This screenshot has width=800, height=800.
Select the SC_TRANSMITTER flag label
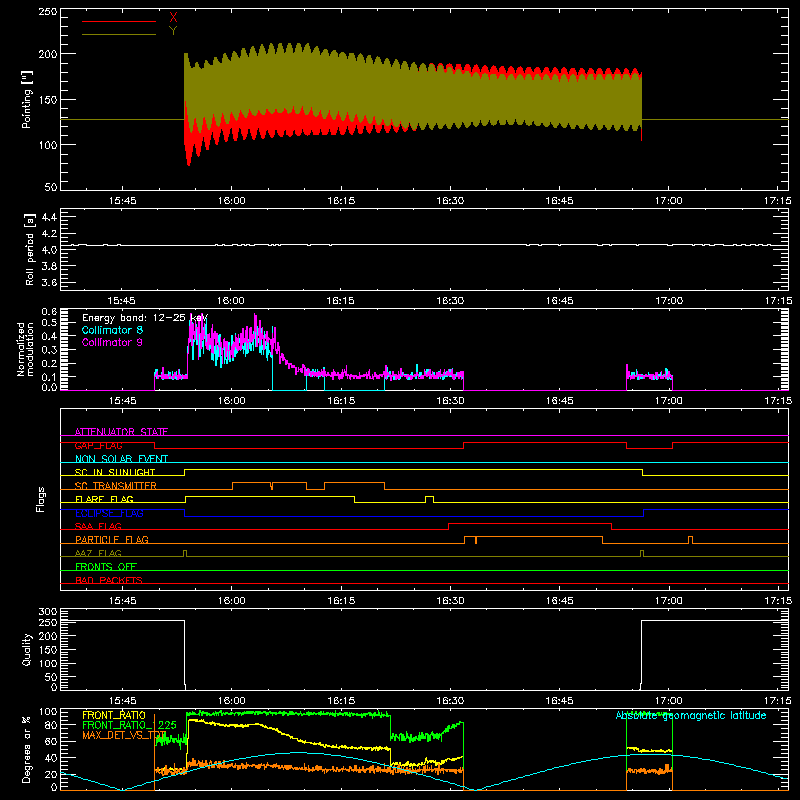point(116,486)
